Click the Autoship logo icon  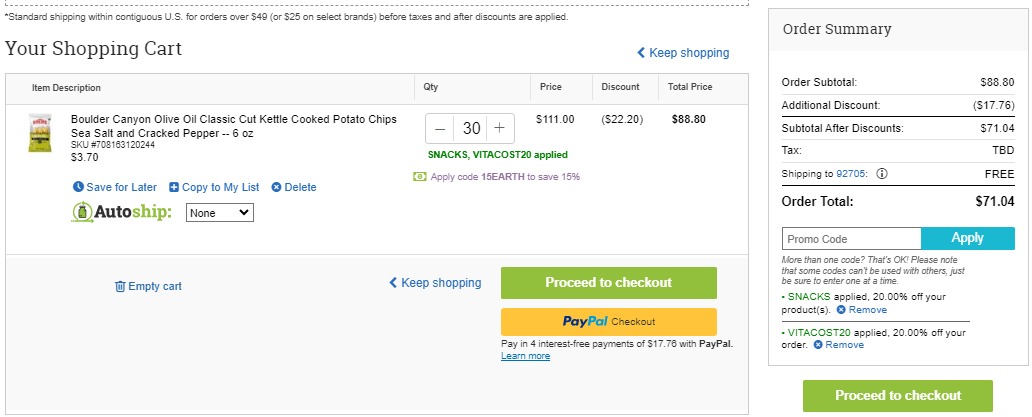82,212
